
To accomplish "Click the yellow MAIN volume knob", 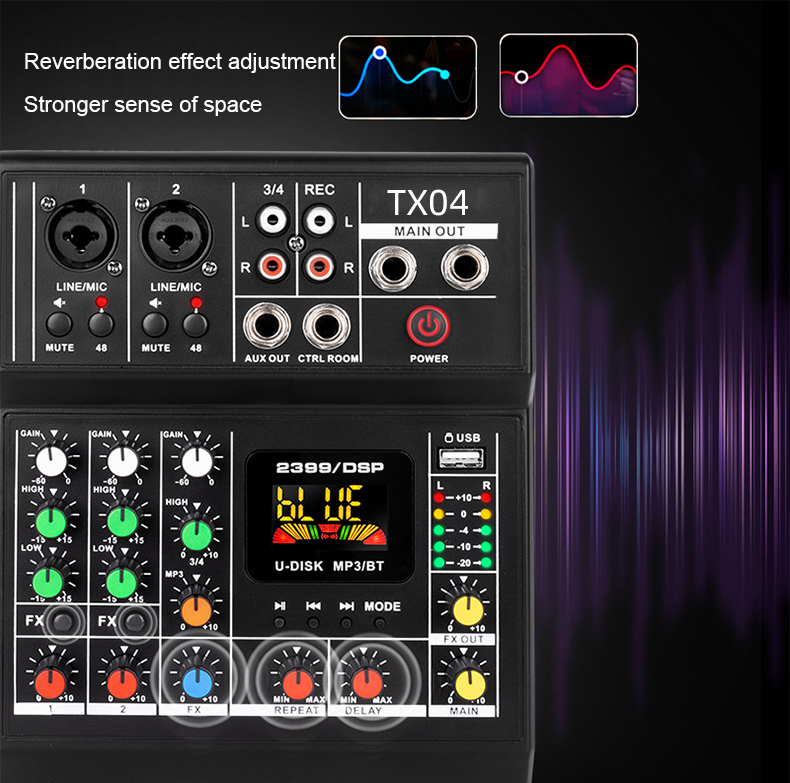I will click(464, 682).
